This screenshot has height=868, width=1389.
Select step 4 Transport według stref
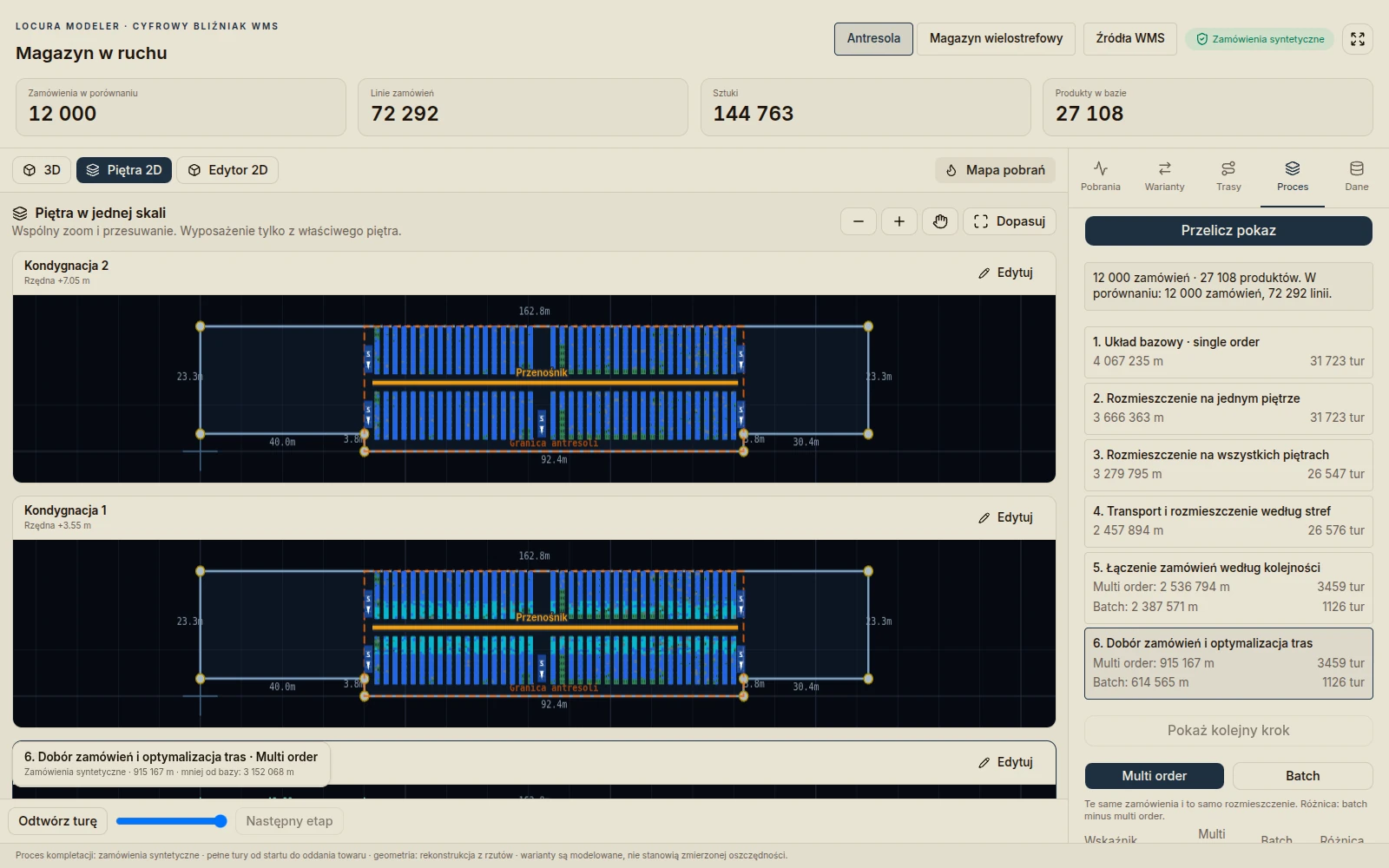coord(1228,521)
